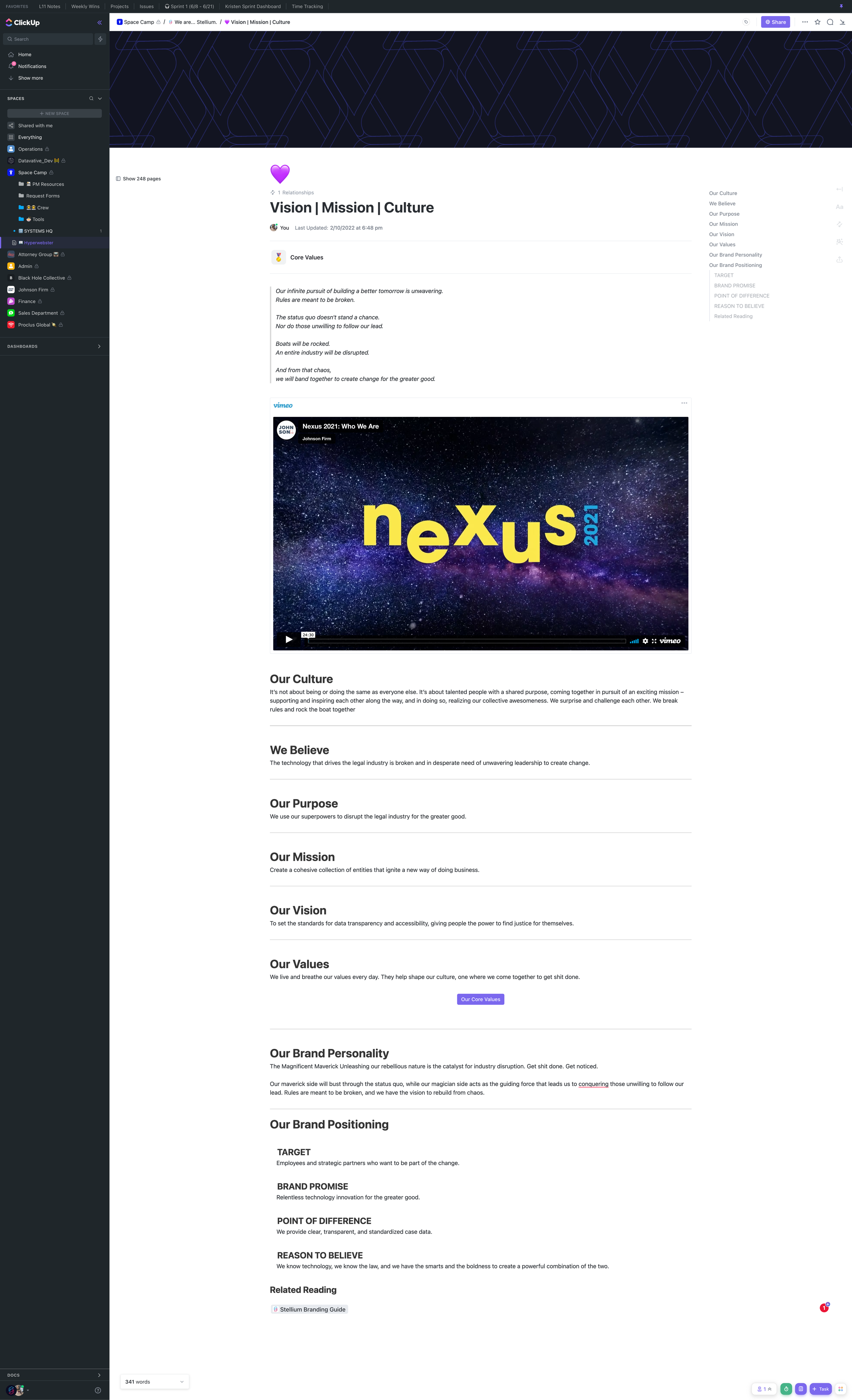This screenshot has height=1400, width=852.
Task: Click the Vimeo video settings gear
Action: tap(645, 641)
